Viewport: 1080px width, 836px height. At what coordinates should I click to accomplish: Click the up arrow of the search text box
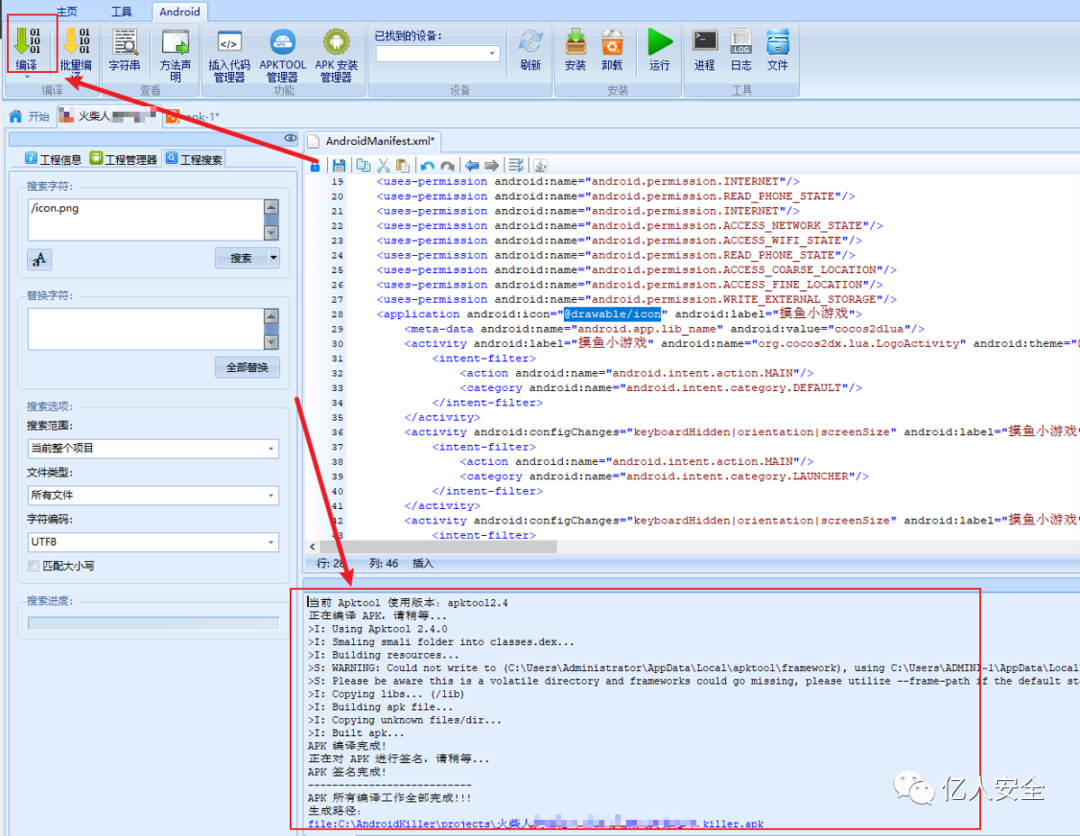(271, 207)
